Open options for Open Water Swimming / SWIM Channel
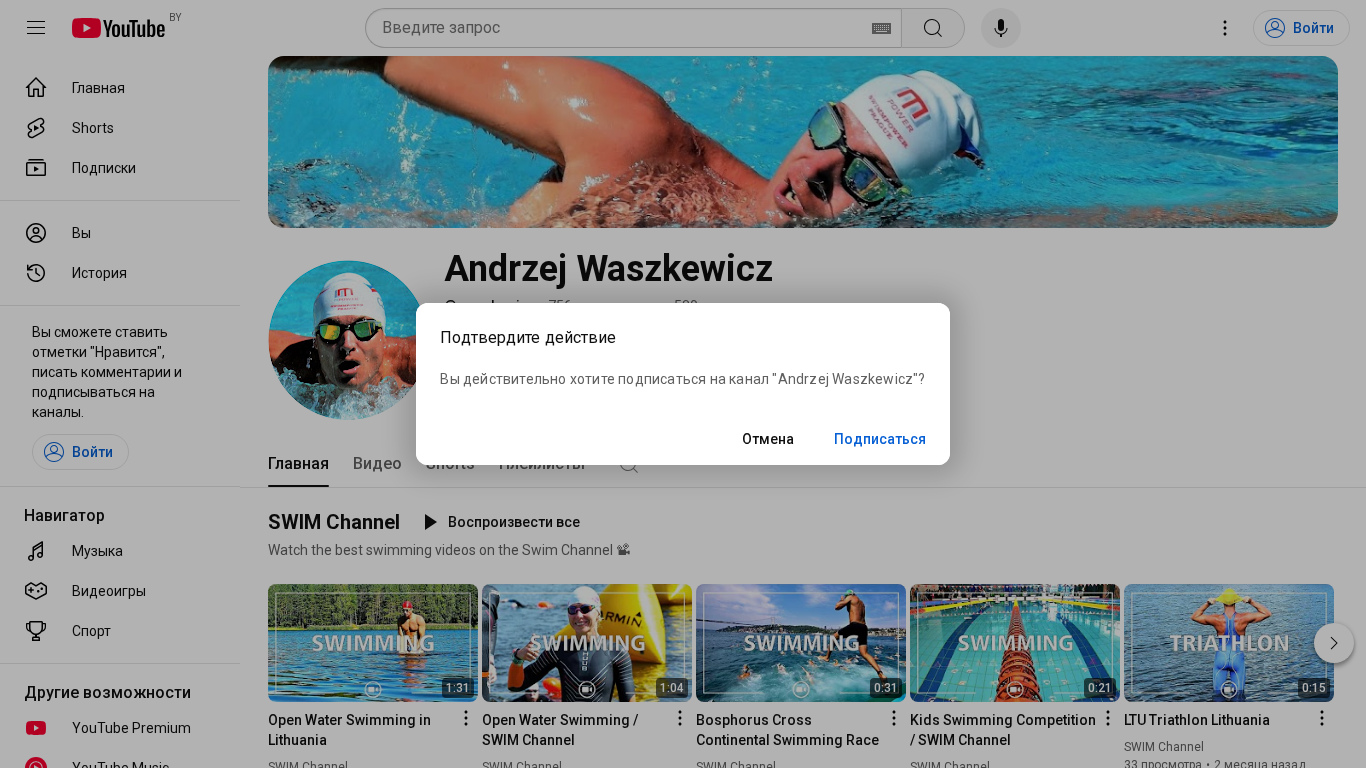Screen dimensions: 1366x768 click(x=679, y=719)
